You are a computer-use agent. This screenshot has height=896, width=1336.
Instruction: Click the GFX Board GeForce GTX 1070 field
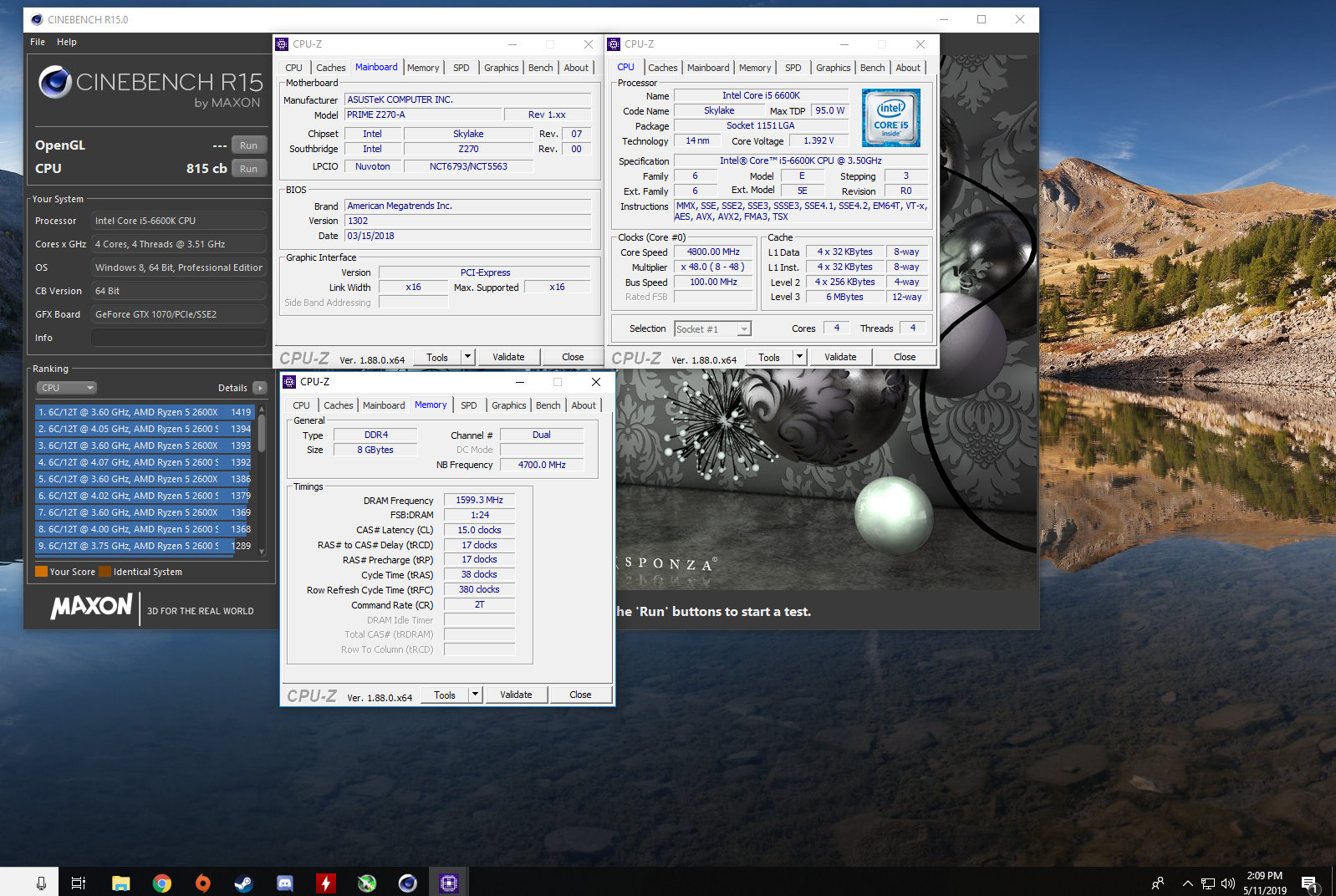pyautogui.click(x=179, y=314)
